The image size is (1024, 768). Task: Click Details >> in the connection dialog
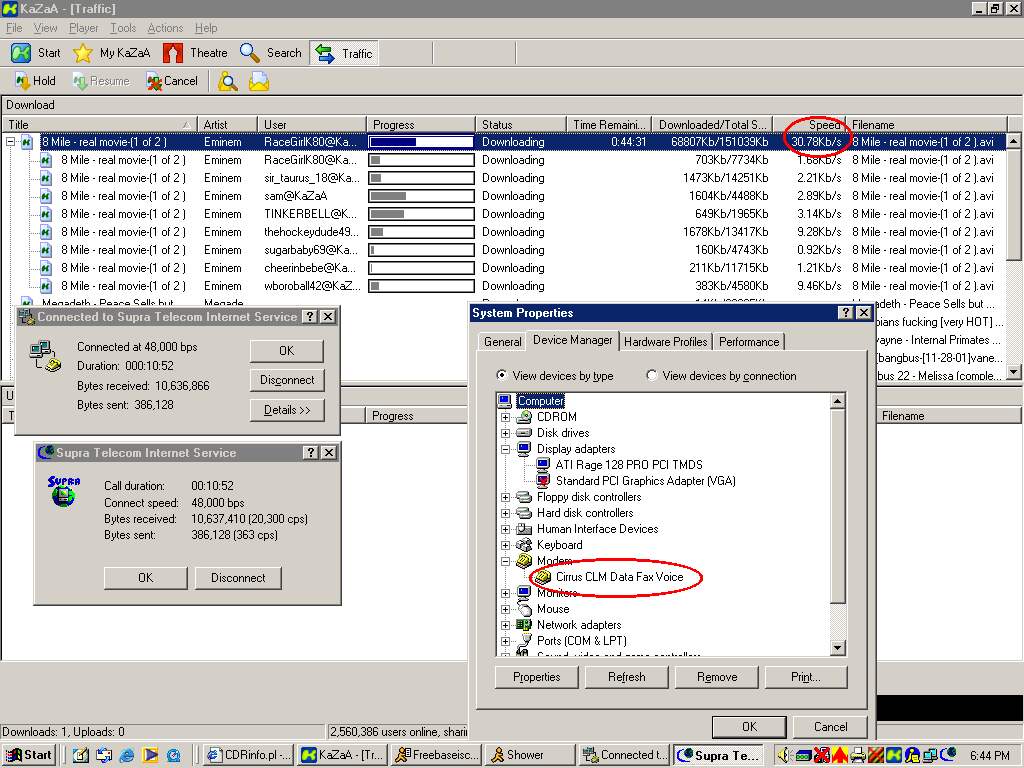287,410
